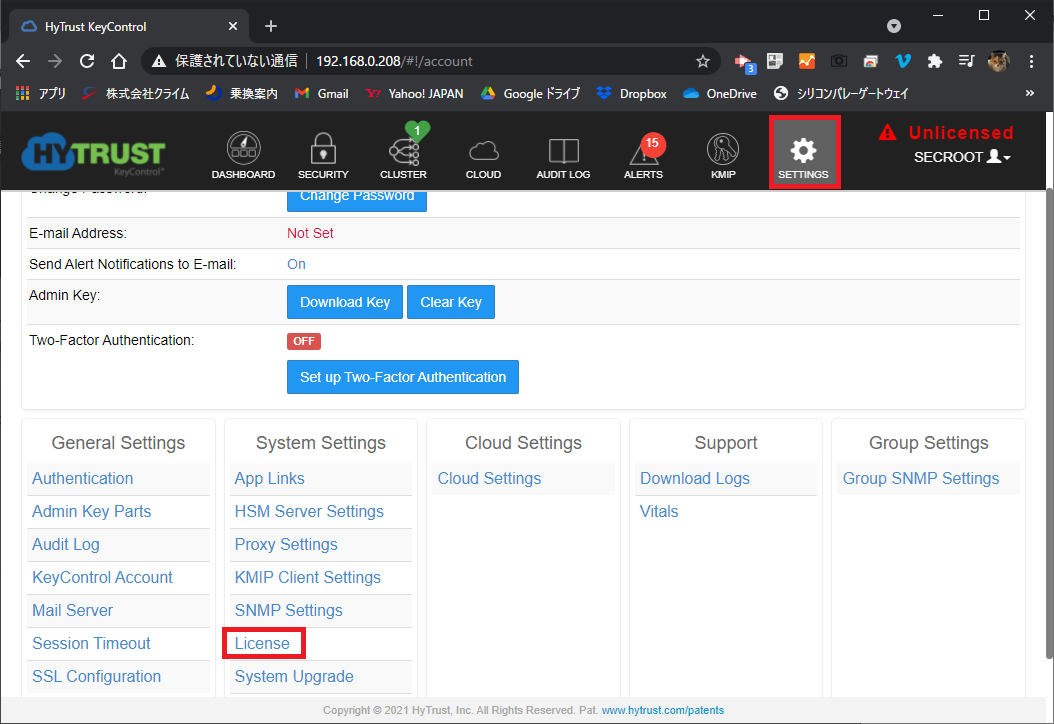Click the Clear Key button
The image size is (1054, 724).
point(451,302)
